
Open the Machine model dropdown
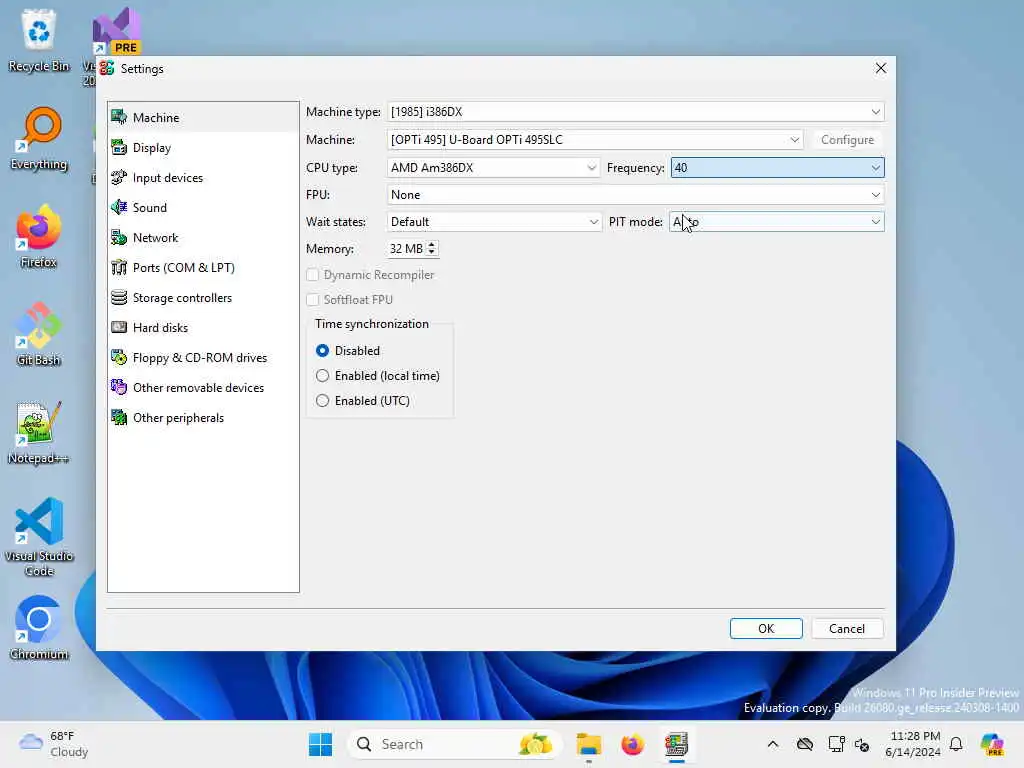(595, 140)
